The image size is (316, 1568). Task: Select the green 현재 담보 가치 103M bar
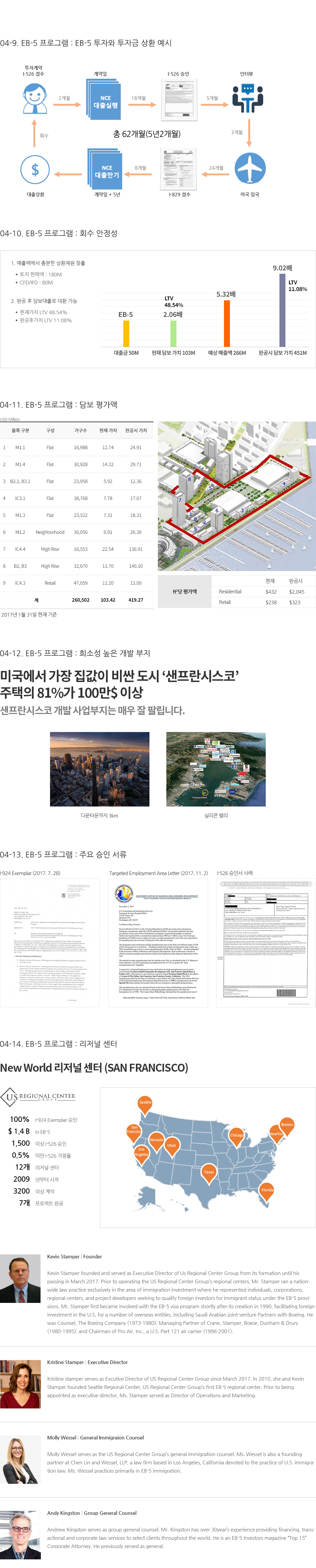173,334
